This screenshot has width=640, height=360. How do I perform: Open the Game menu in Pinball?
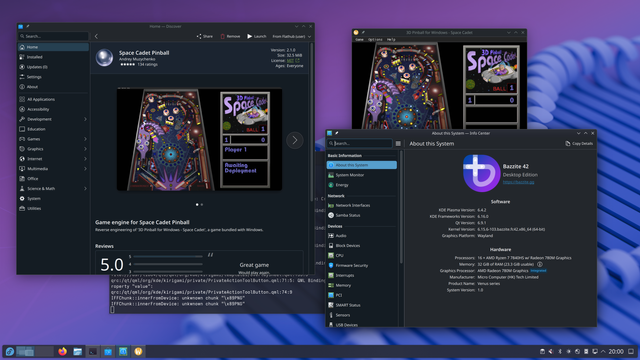tap(359, 40)
